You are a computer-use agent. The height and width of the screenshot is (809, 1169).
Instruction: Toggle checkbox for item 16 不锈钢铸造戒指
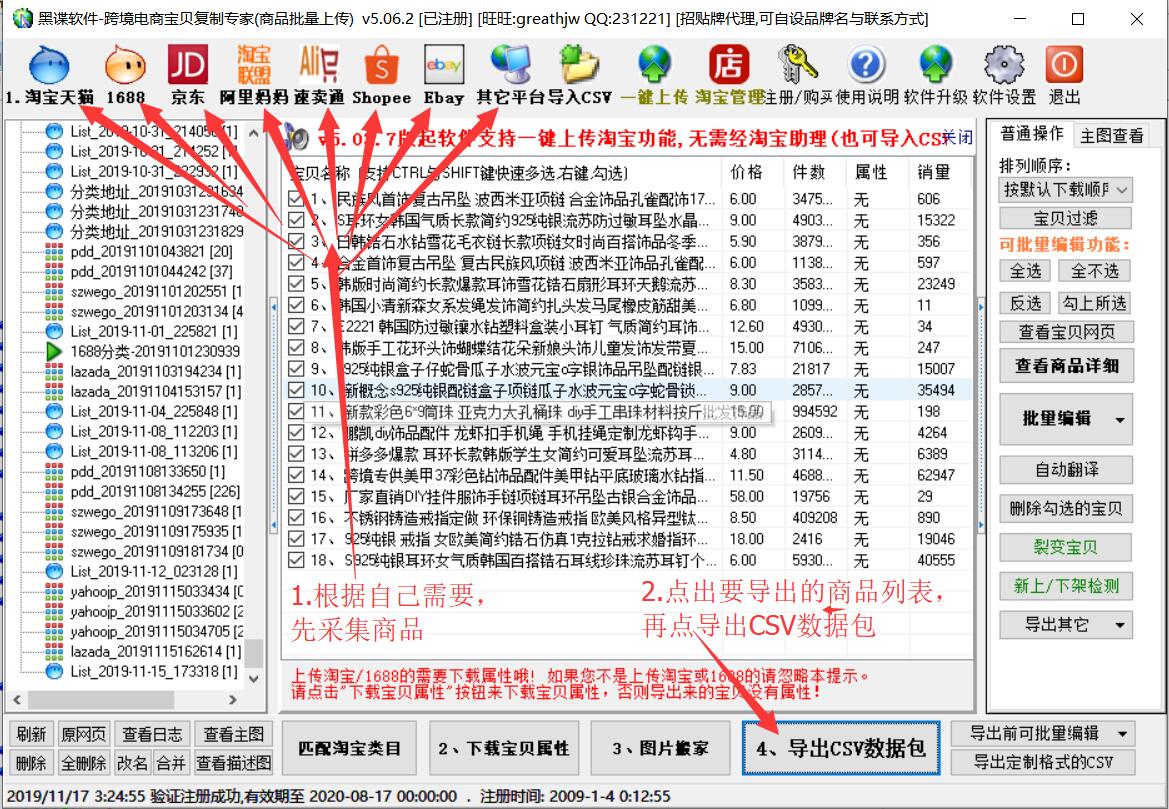(296, 517)
